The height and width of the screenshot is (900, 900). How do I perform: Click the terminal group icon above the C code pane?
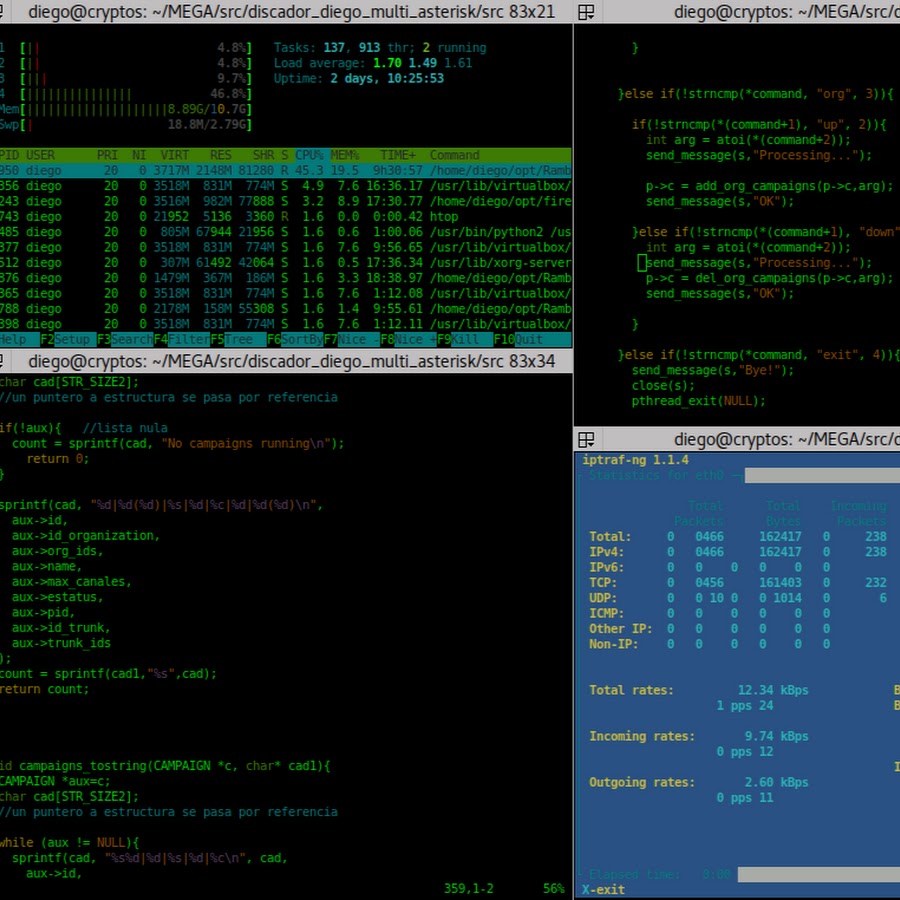click(586, 12)
